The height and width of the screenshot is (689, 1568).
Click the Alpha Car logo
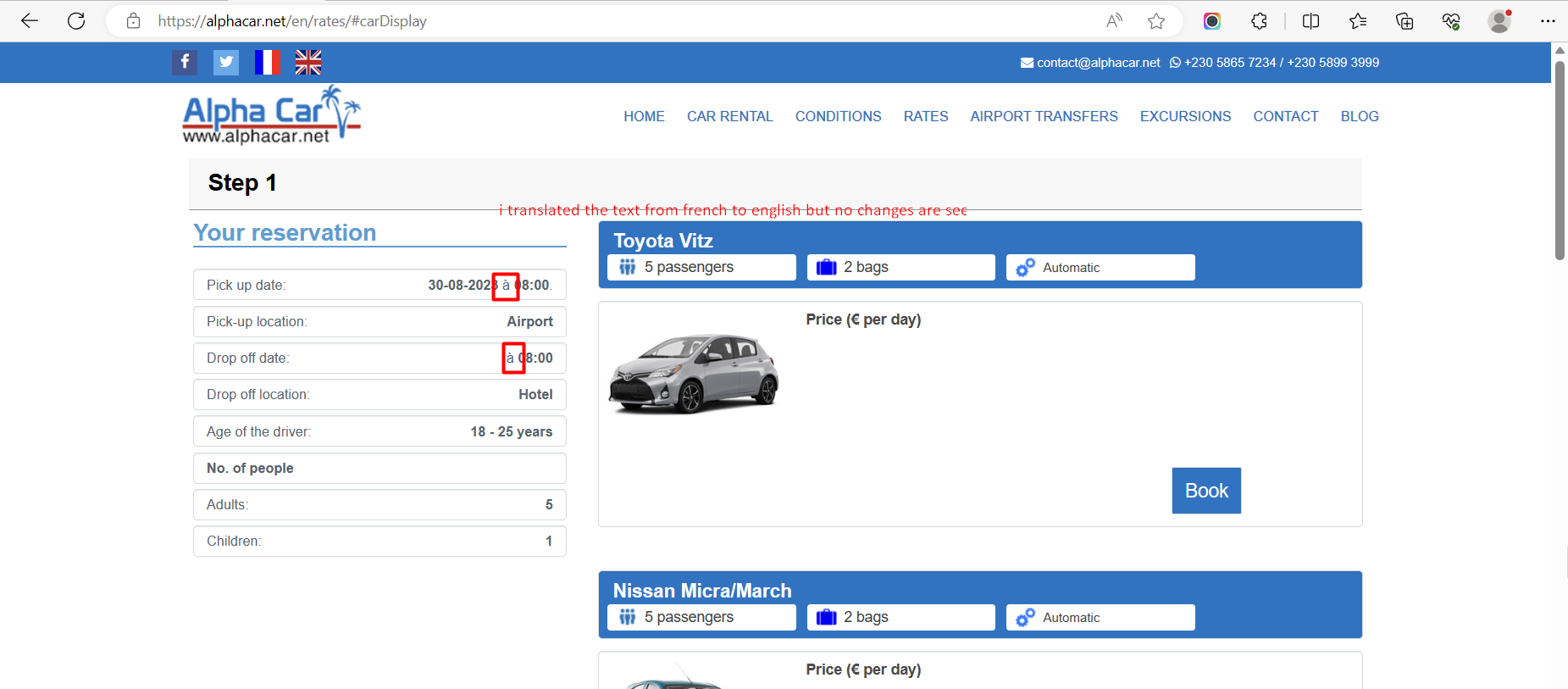pyautogui.click(x=271, y=114)
